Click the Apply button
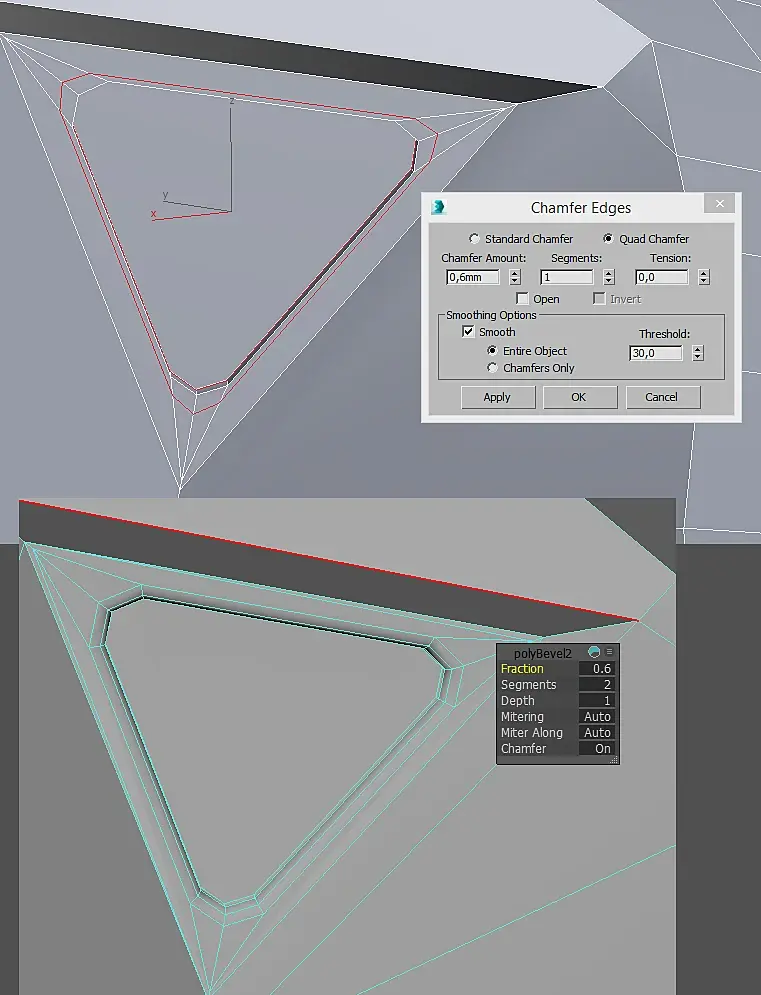761x995 pixels. [x=498, y=397]
